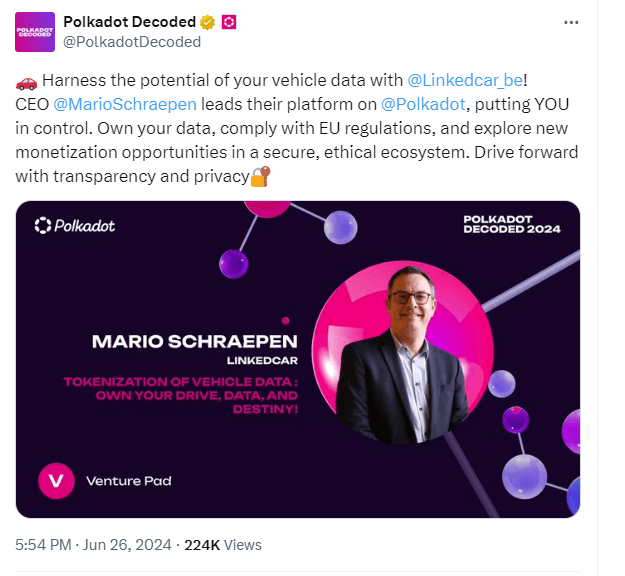
Task: Open the @PolkadotDecoded handle
Action: (131, 42)
